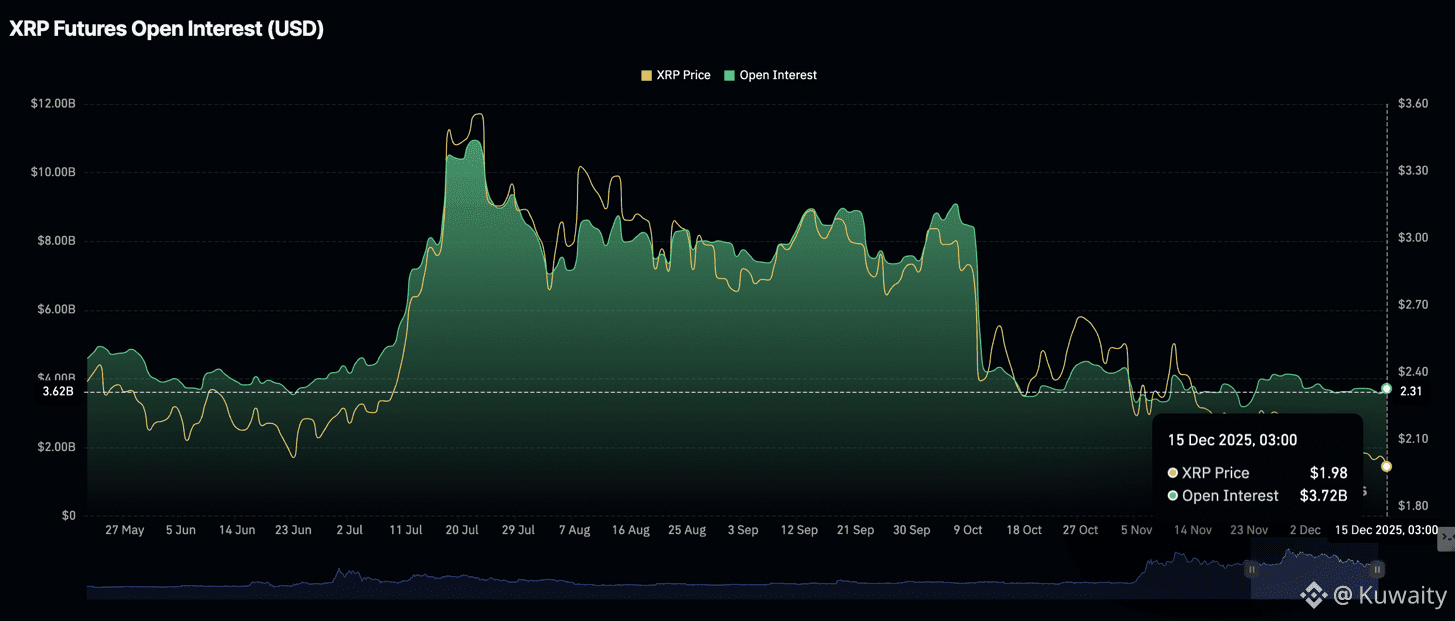Click the yellow dot in tooltip XRP Price row

(1172, 473)
